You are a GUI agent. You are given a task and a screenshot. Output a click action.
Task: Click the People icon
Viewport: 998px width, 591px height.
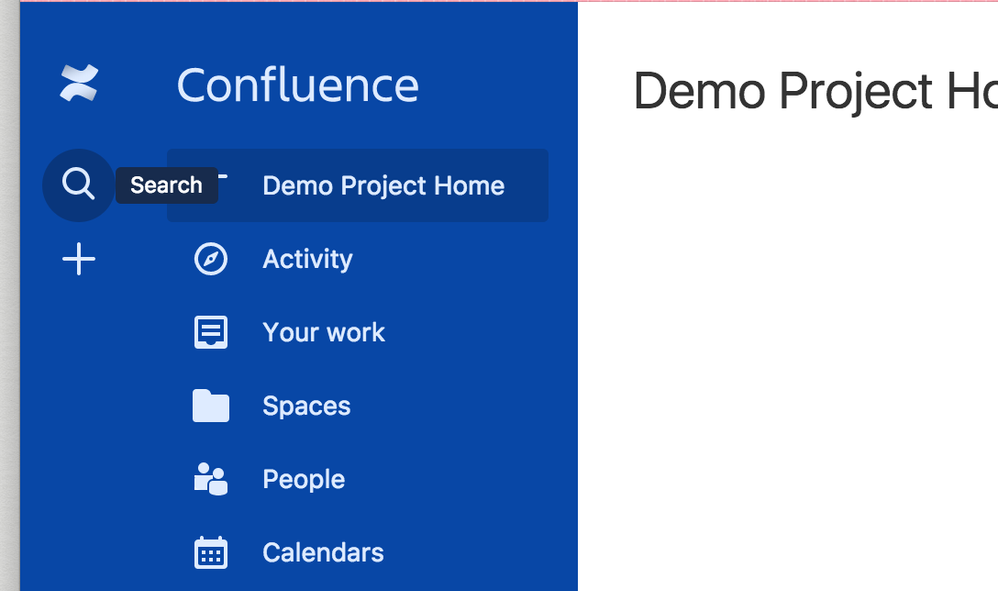point(211,479)
